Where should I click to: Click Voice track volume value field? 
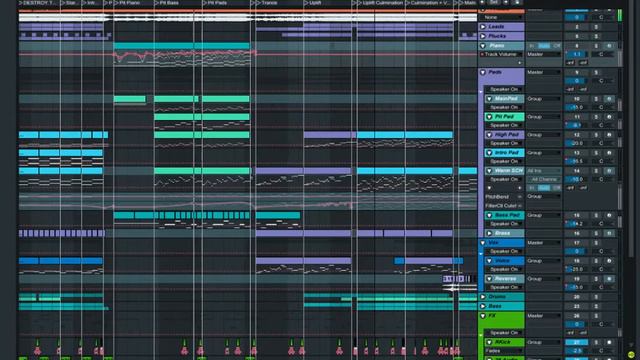click(x=577, y=269)
